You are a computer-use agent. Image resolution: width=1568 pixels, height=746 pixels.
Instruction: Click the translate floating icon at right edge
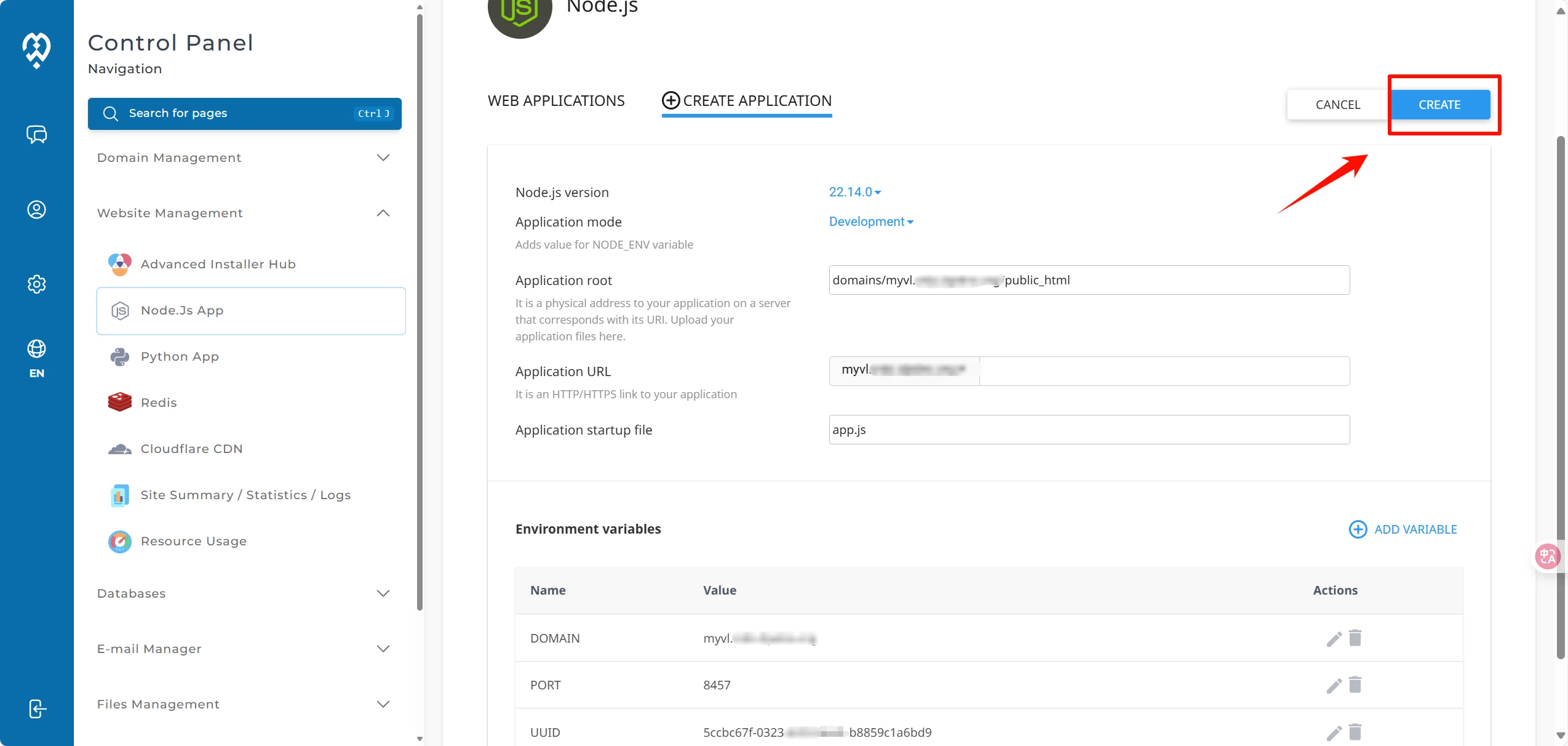tap(1548, 556)
